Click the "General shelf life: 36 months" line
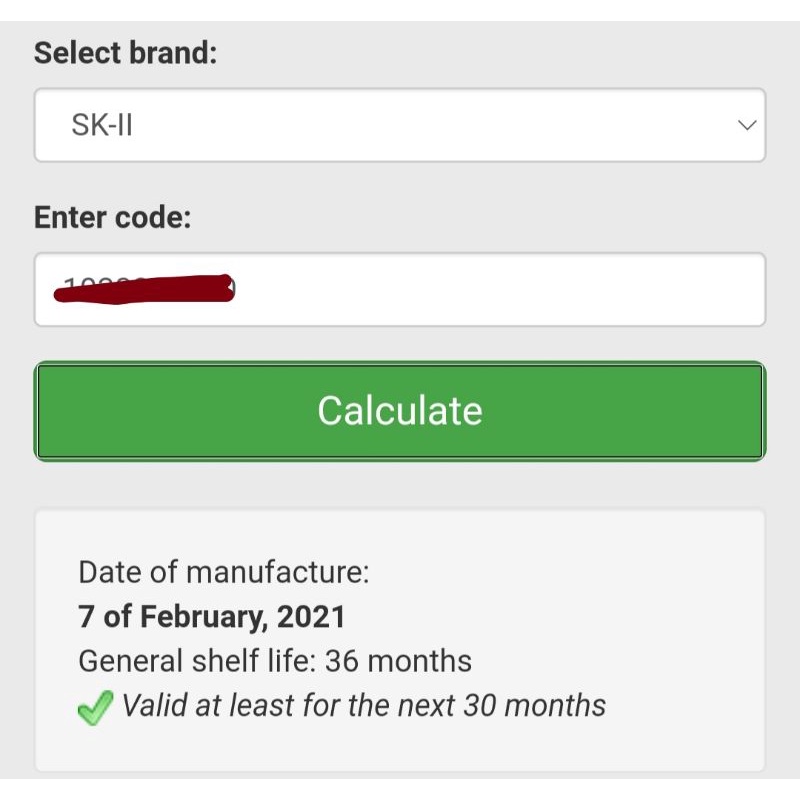800x800 pixels. coord(275,661)
